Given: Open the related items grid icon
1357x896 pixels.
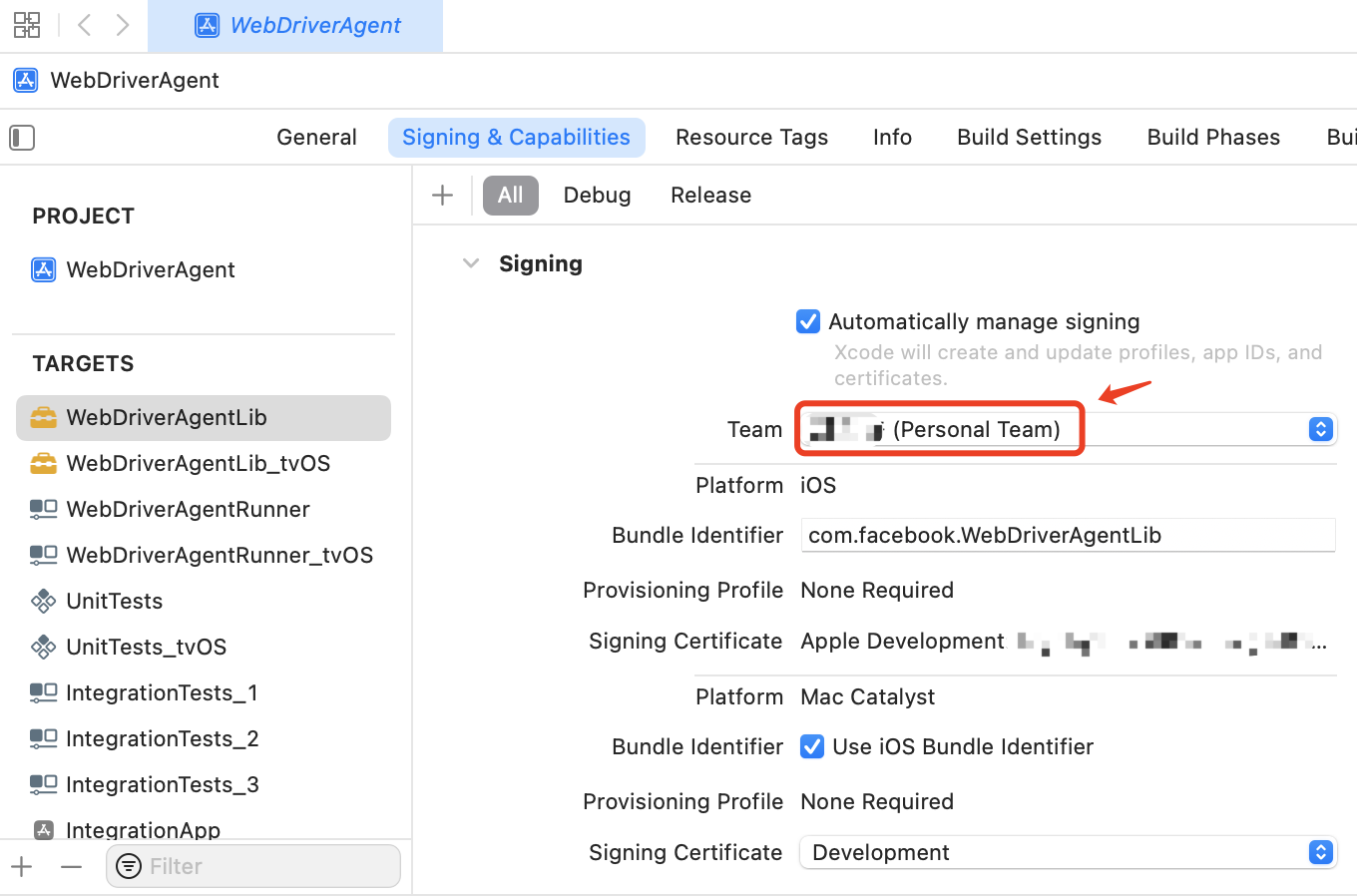Looking at the screenshot, I should click(x=27, y=25).
